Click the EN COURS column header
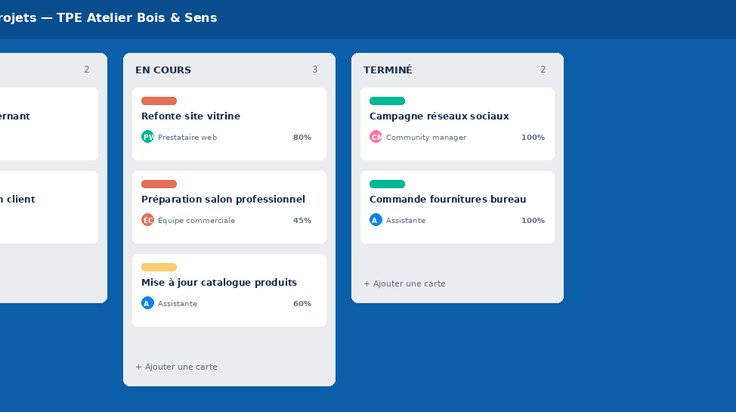Image resolution: width=736 pixels, height=412 pixels. (163, 70)
